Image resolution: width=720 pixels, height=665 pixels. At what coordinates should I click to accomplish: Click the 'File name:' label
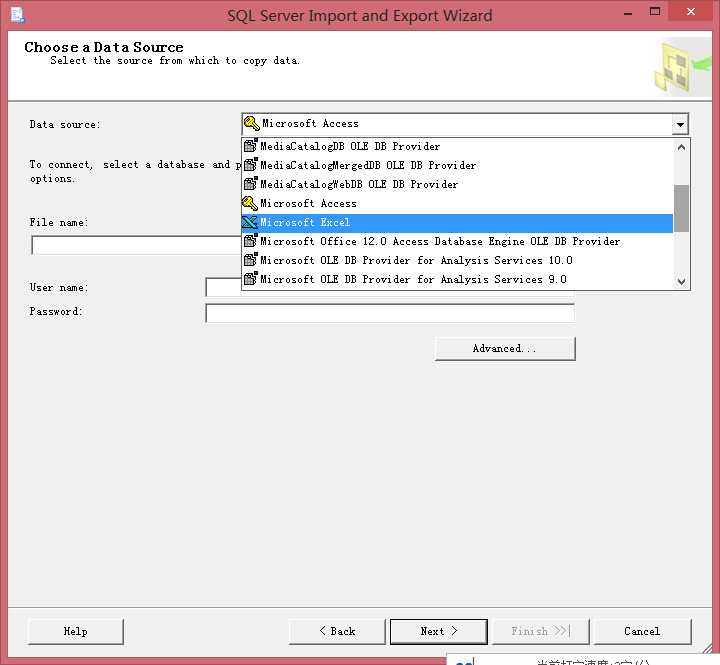(59, 223)
